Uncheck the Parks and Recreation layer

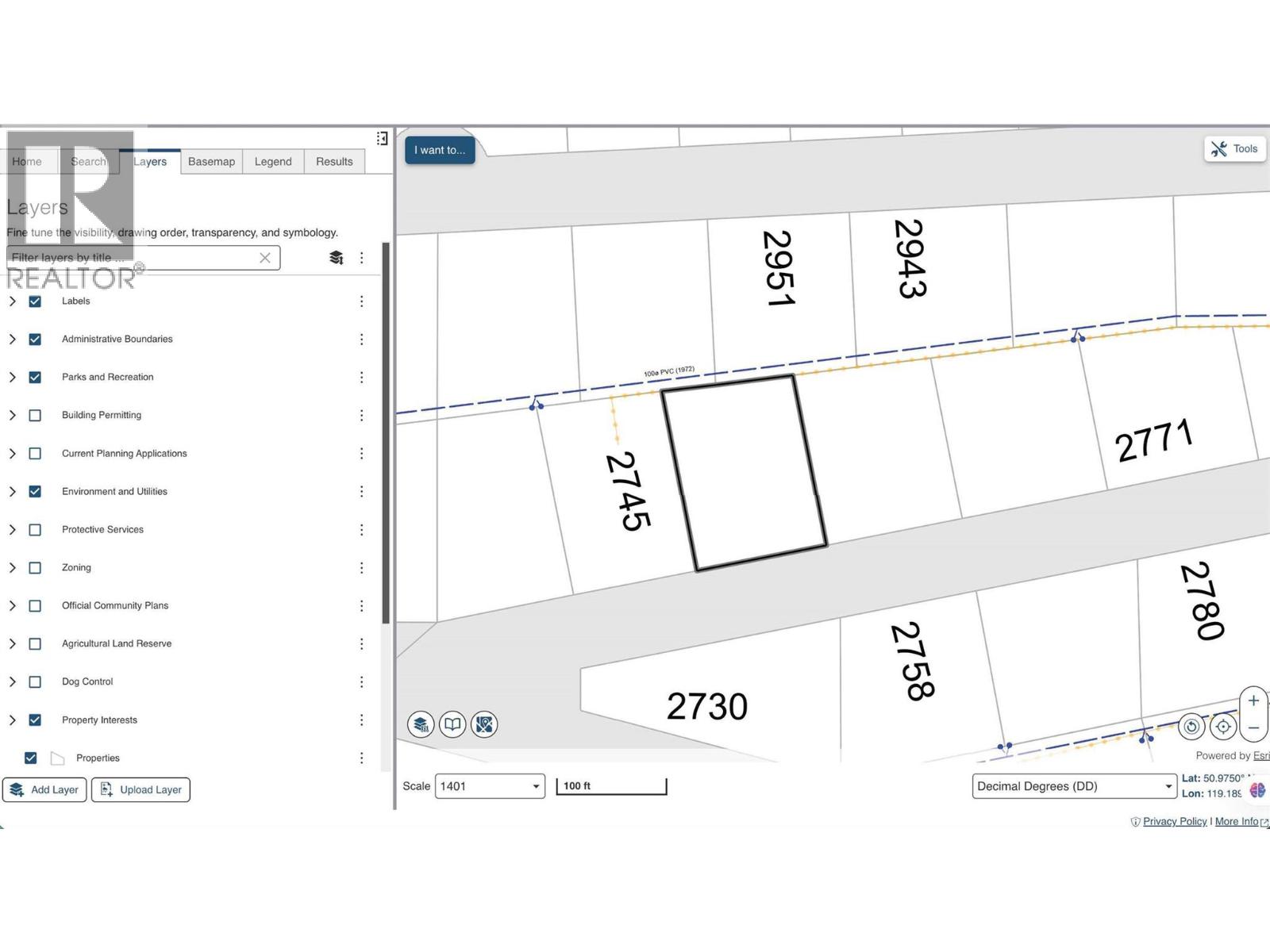point(35,378)
